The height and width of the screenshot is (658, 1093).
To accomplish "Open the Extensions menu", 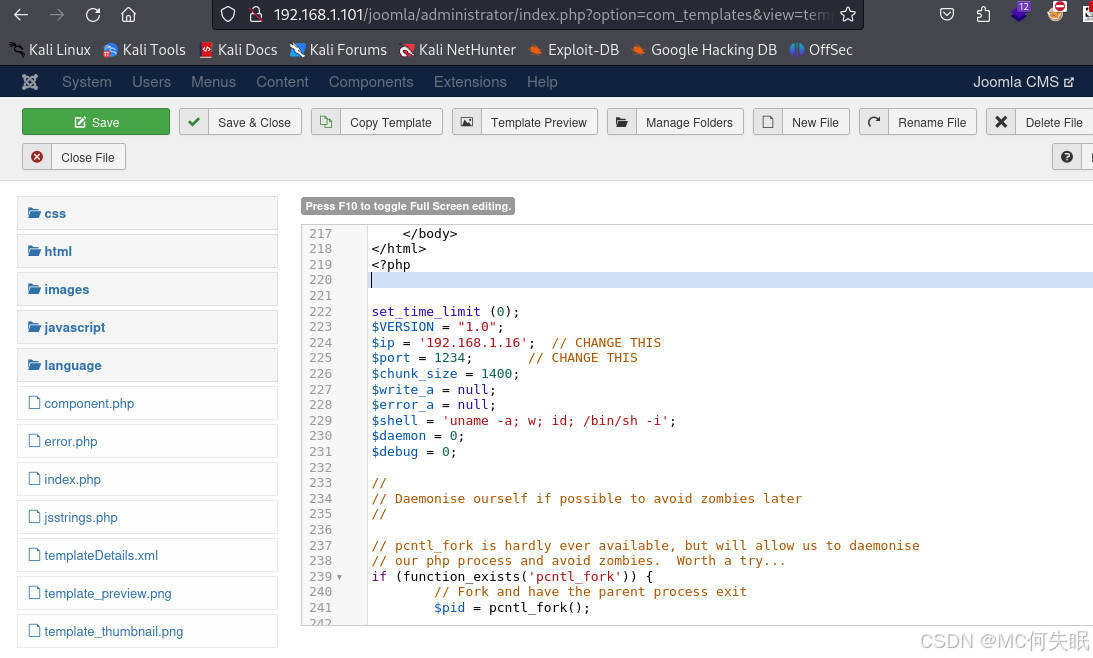I will [x=470, y=82].
